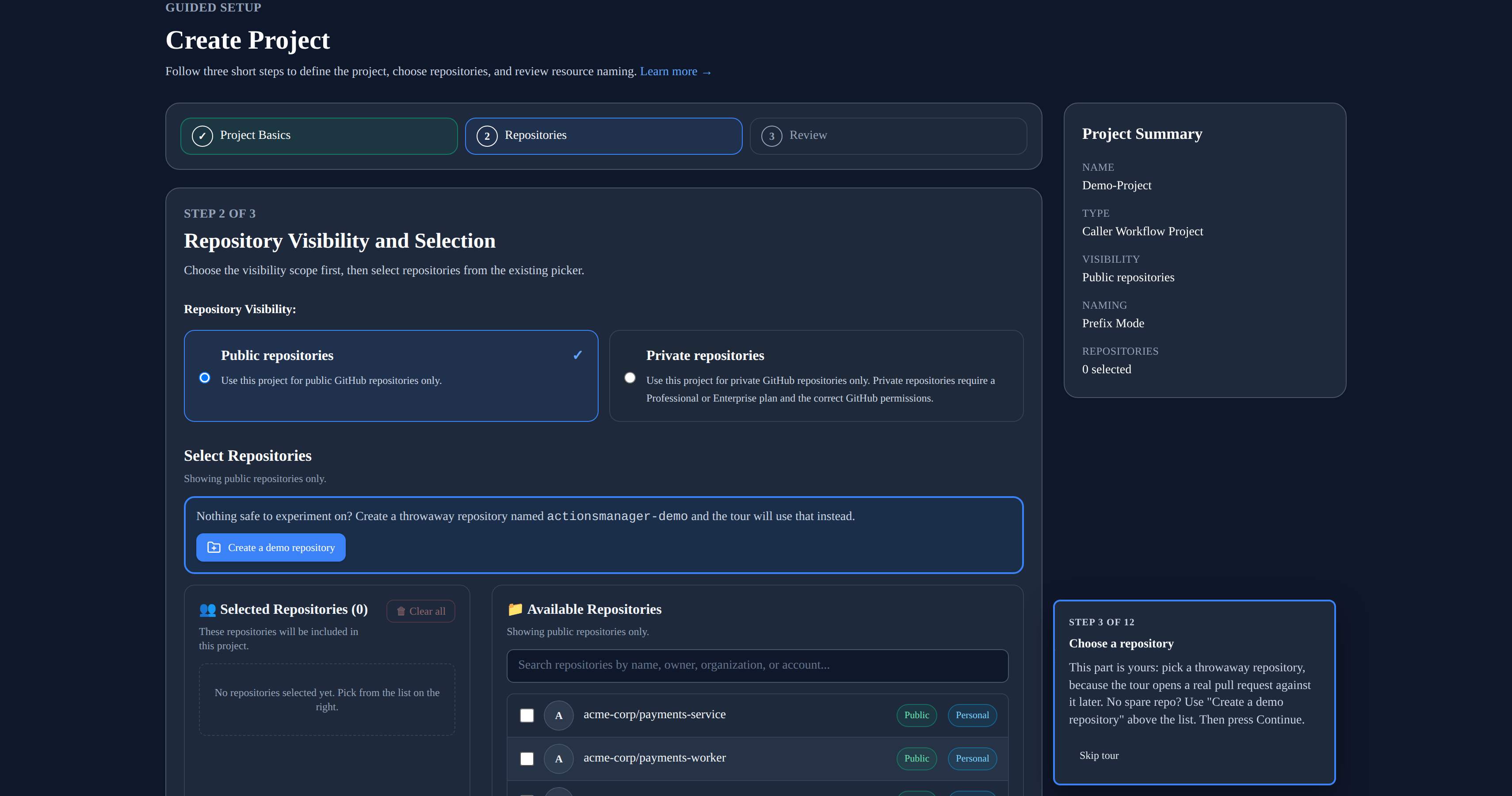Click the checkmark icon on Project Basics

202,136
